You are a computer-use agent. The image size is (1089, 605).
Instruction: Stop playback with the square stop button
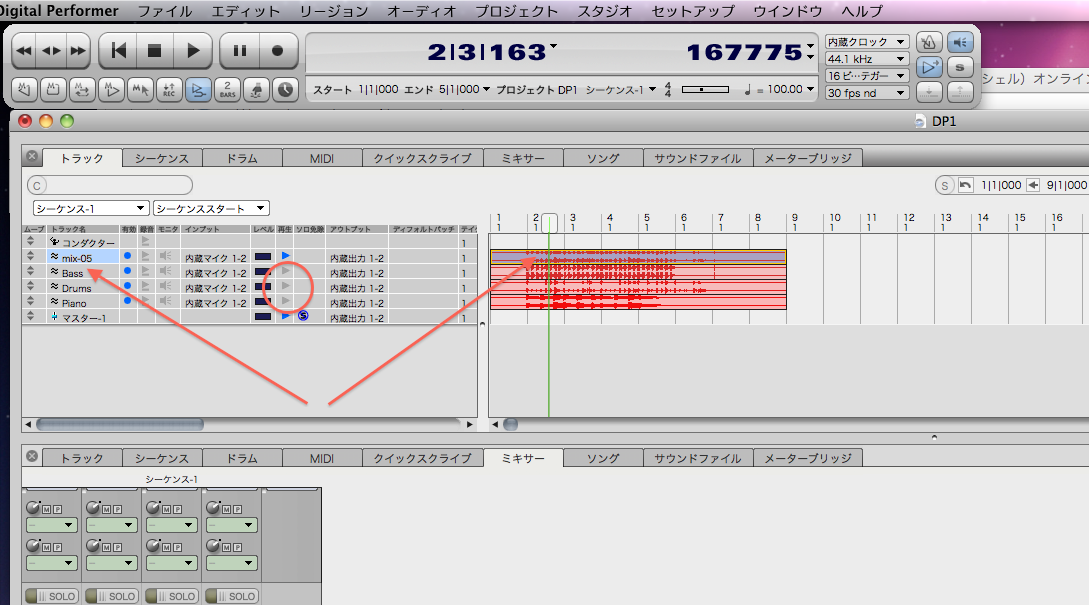click(154, 51)
